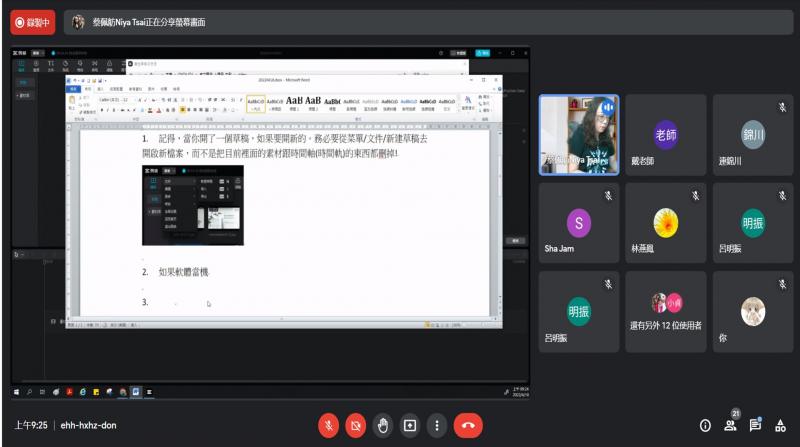The width and height of the screenshot is (800, 447).
Task: Open the three-dot more options menu
Action: point(436,425)
